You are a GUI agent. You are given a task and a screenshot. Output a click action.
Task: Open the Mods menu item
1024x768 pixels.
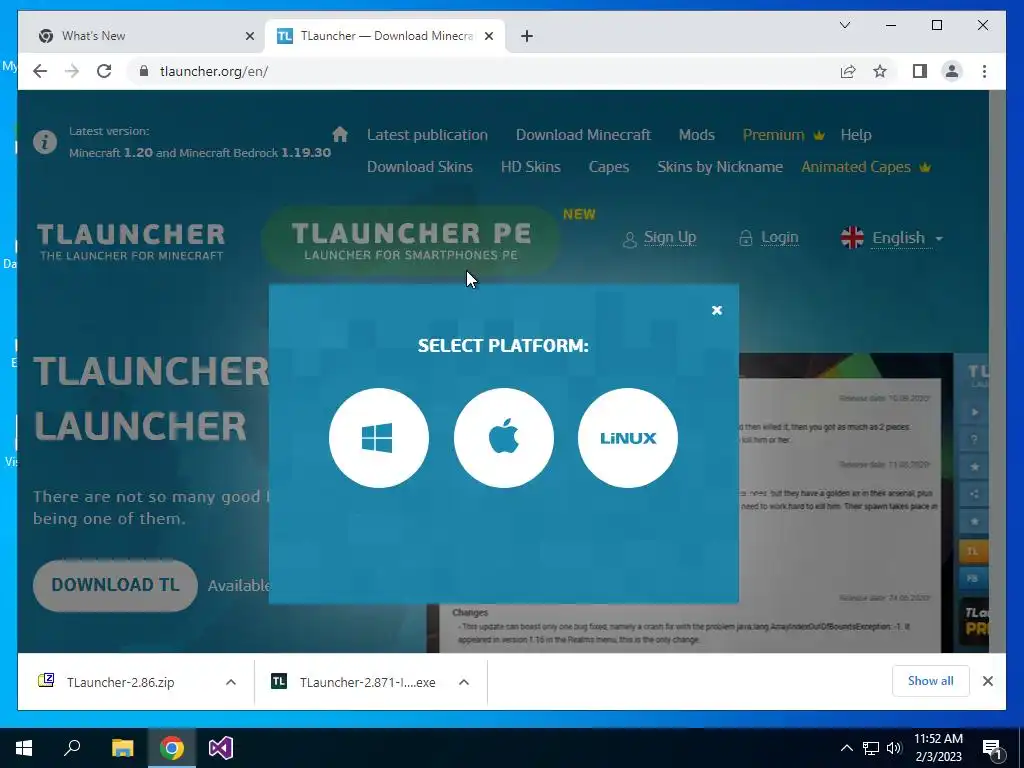[696, 135]
